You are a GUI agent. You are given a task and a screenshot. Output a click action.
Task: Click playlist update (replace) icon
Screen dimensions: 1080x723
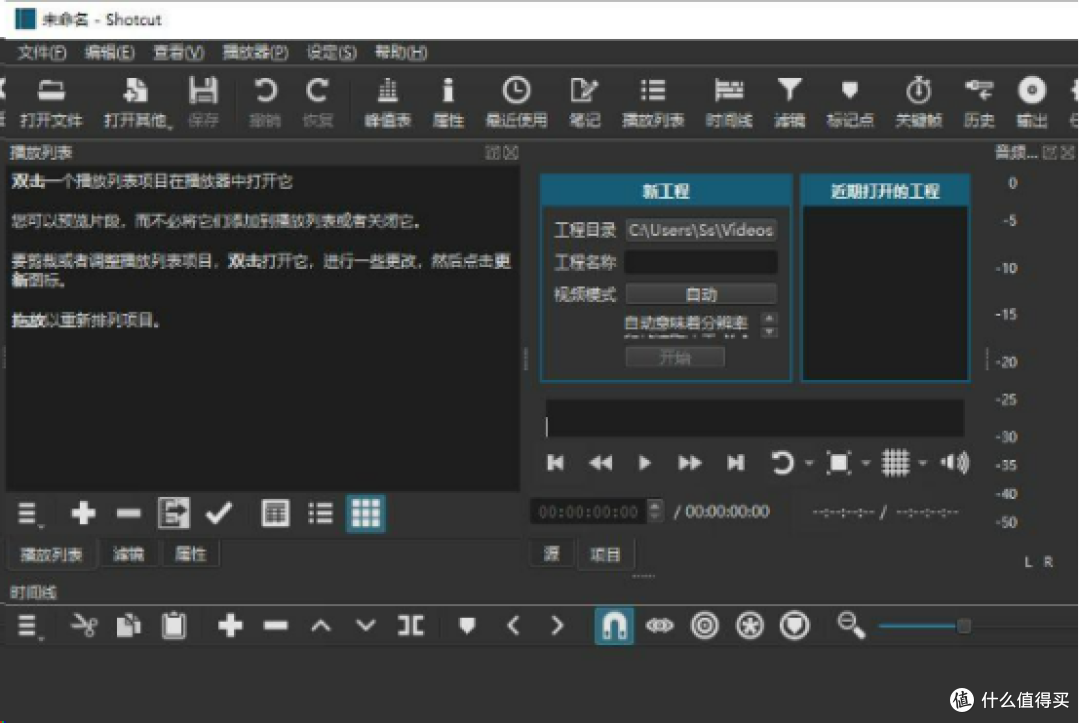(x=174, y=513)
